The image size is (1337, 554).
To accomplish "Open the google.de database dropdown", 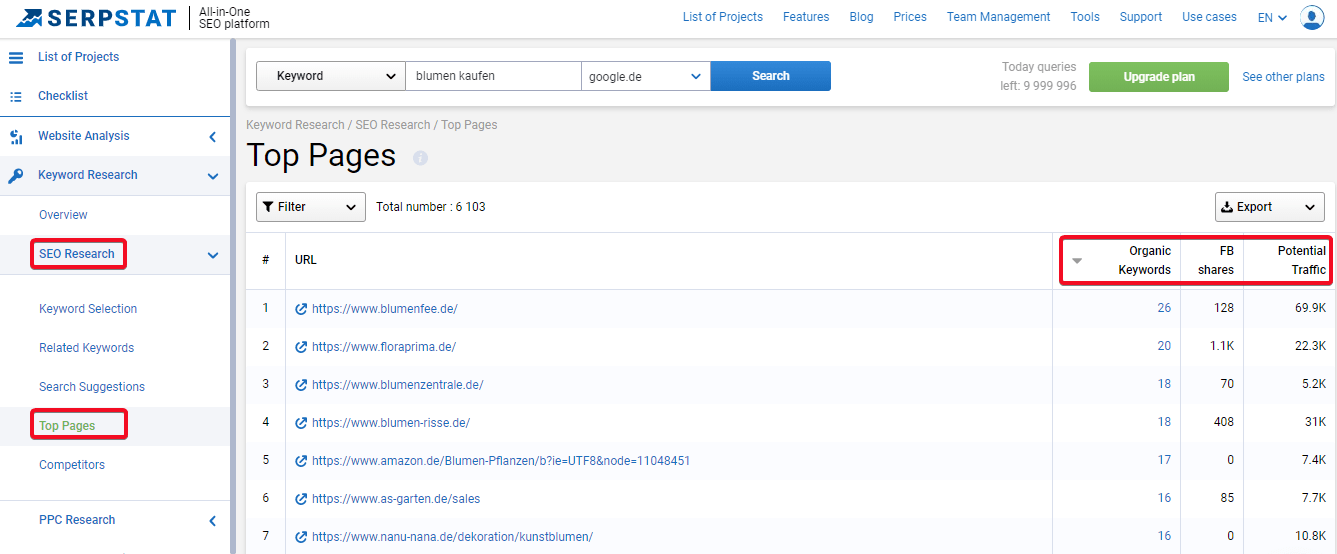I will coord(645,76).
